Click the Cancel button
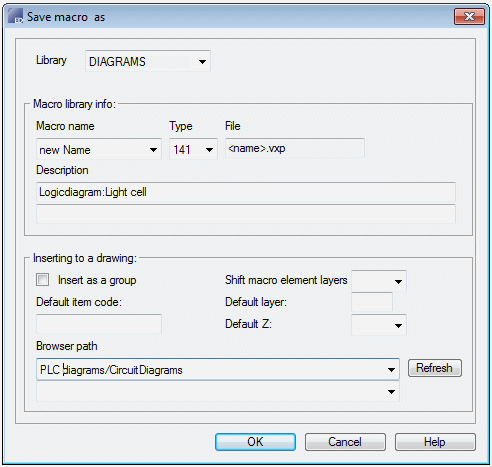The width and height of the screenshot is (492, 467). coord(345,442)
